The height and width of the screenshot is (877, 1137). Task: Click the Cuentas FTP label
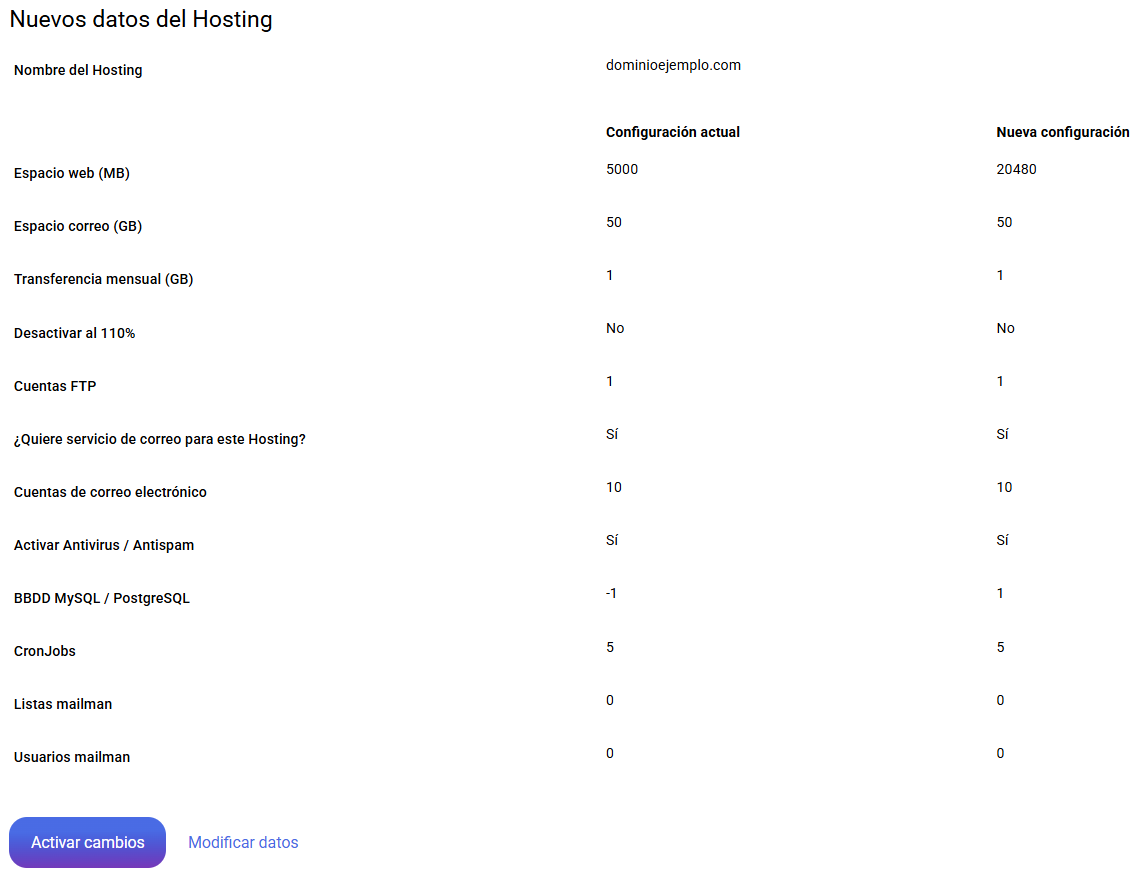coord(55,386)
